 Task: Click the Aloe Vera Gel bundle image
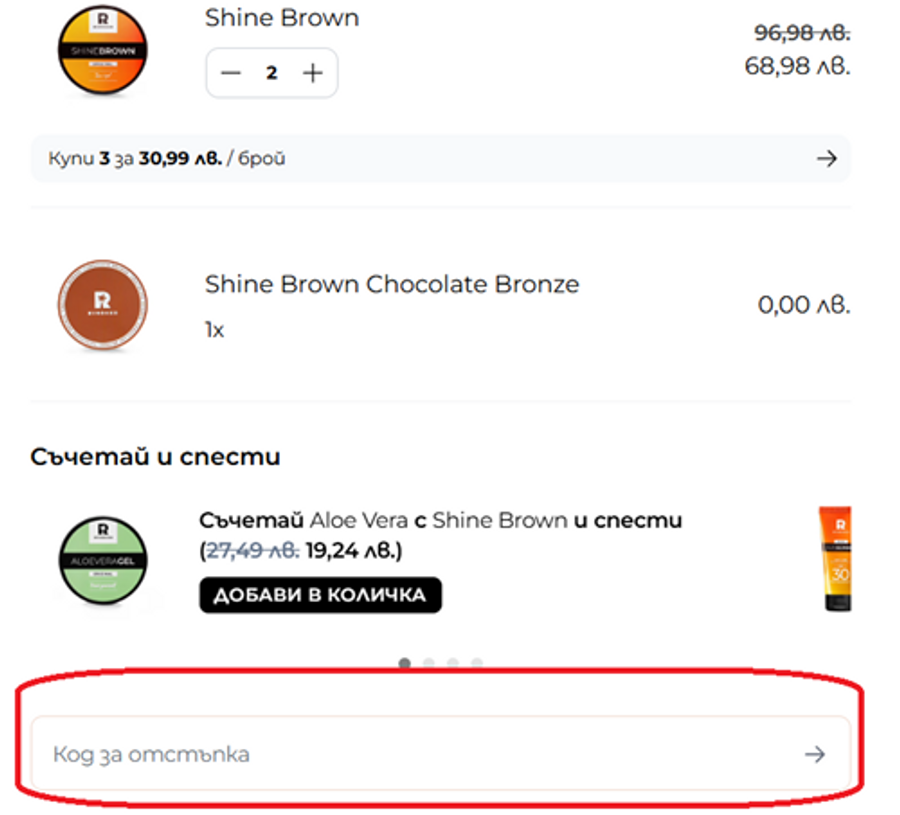click(104, 560)
